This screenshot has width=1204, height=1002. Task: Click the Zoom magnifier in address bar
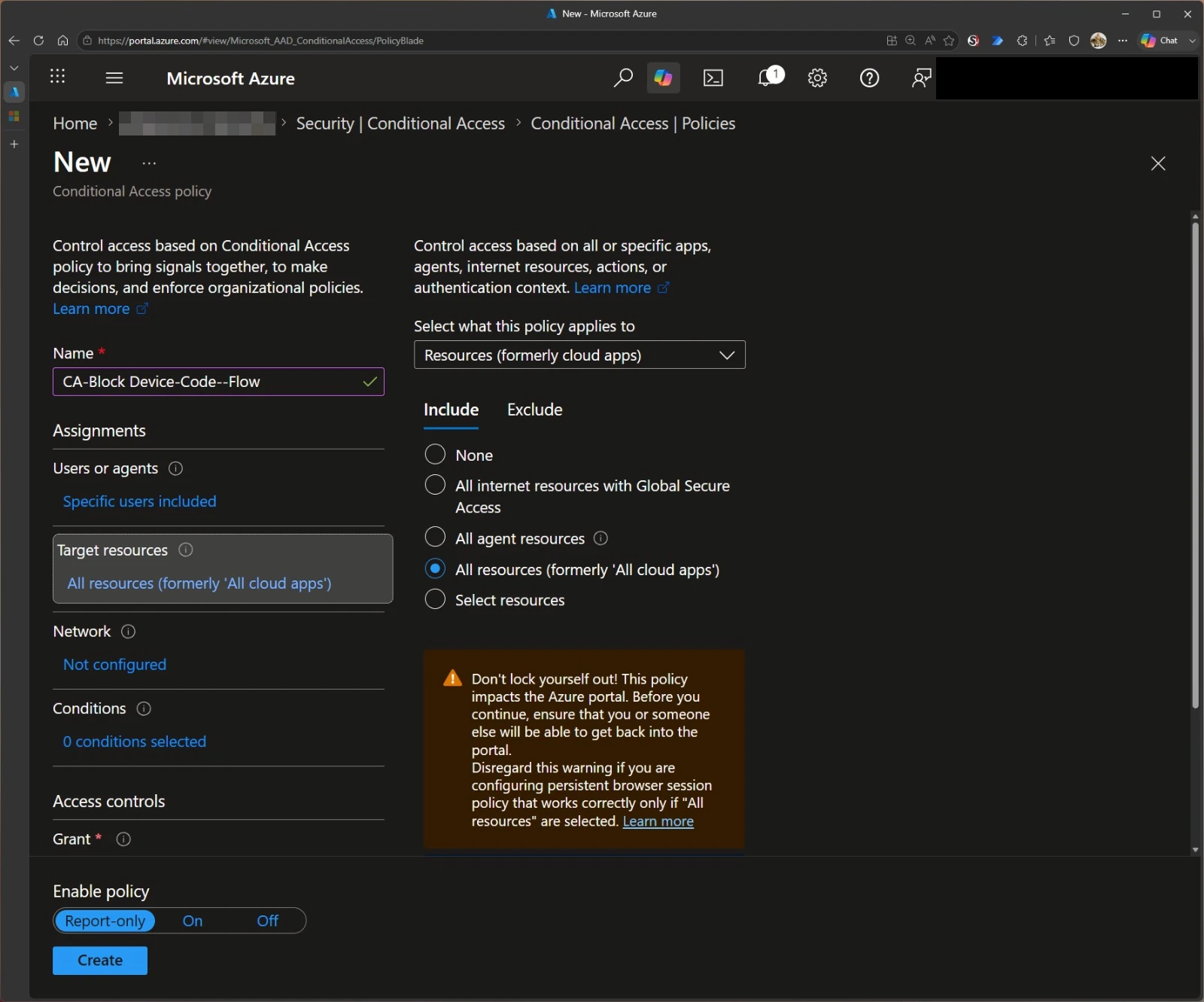pos(911,41)
